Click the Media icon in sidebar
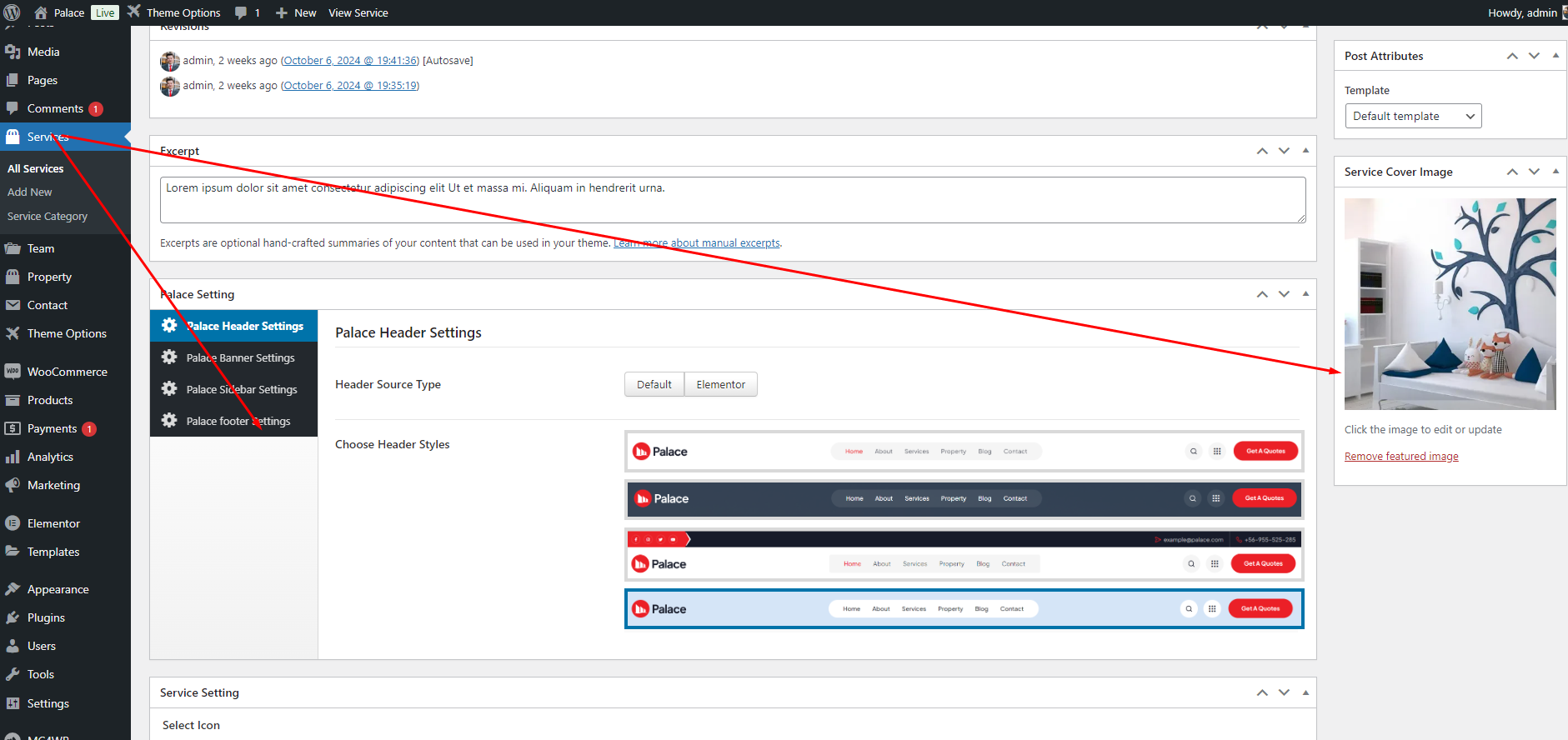This screenshot has height=740, width=1568. coord(13,52)
